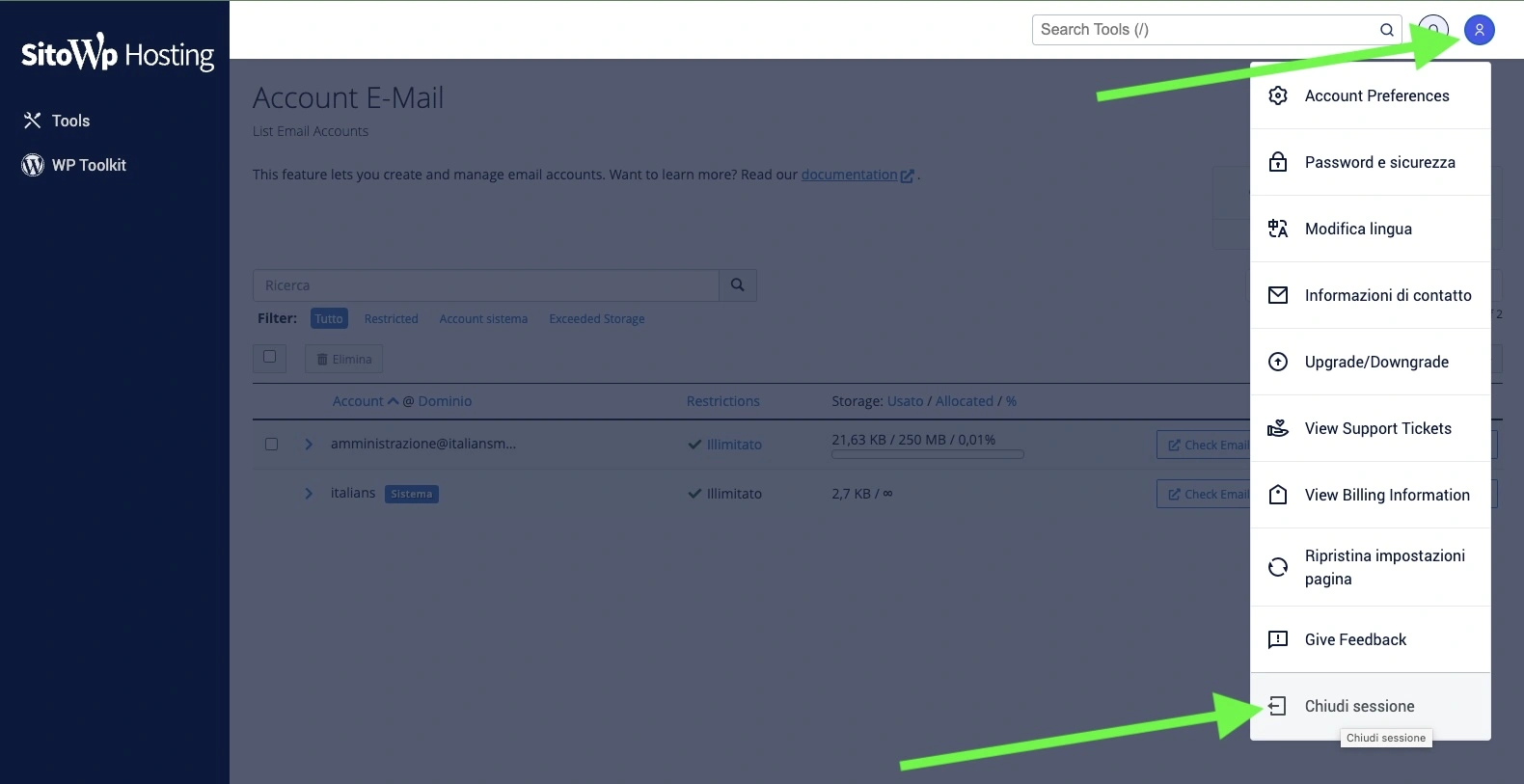
Task: Click the SitoWp Hosting logo
Action: tap(117, 53)
